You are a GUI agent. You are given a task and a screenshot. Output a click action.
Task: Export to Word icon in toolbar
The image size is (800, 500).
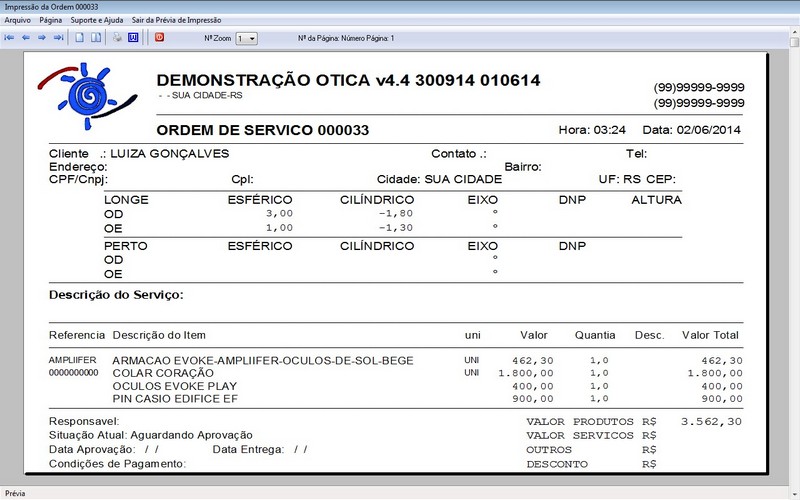click(x=133, y=38)
